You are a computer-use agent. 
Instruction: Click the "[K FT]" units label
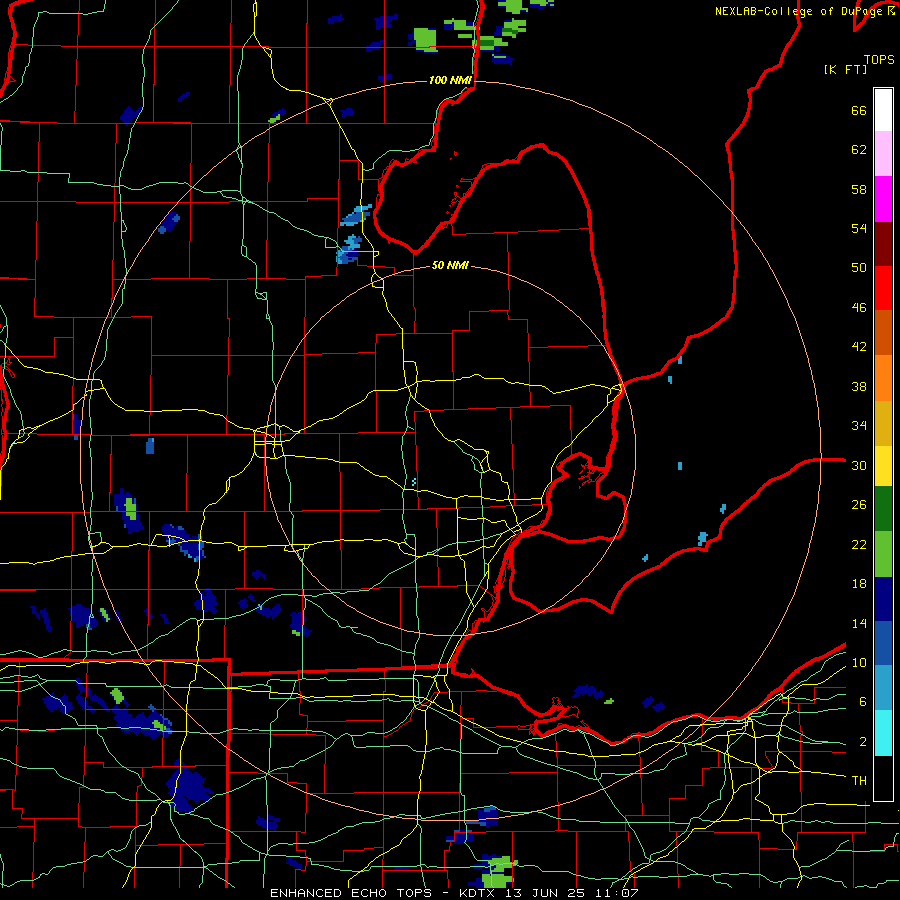[846, 69]
